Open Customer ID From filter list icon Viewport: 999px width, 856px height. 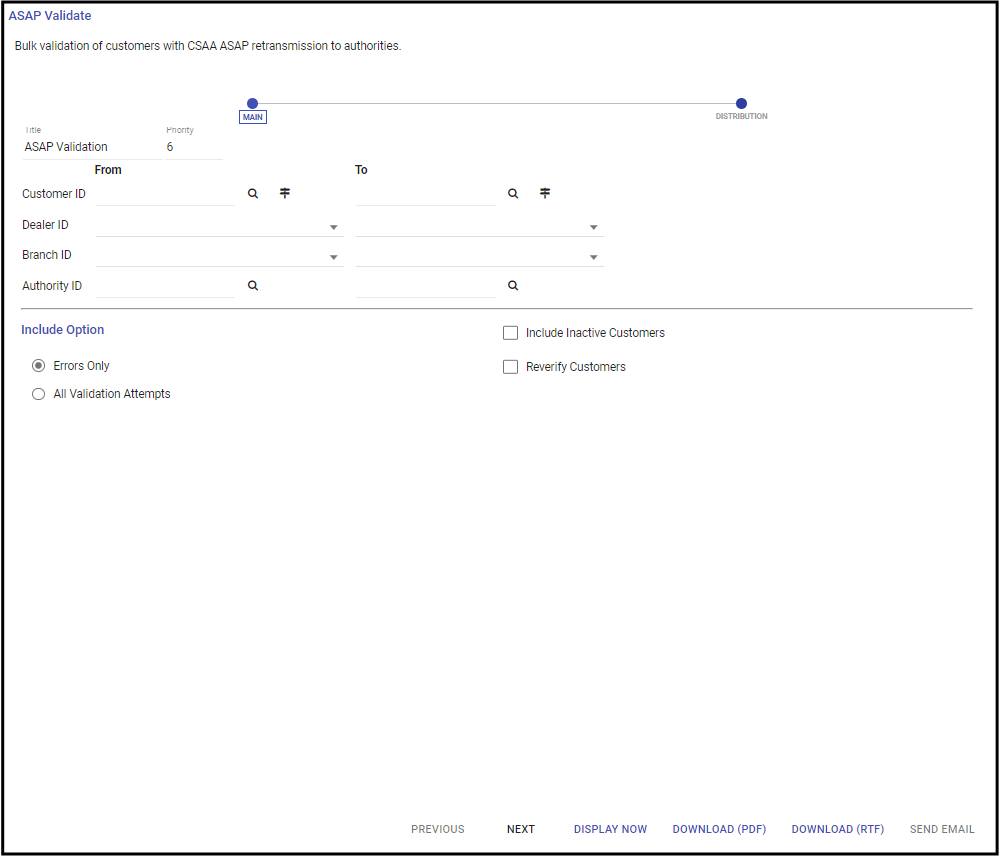coord(285,193)
